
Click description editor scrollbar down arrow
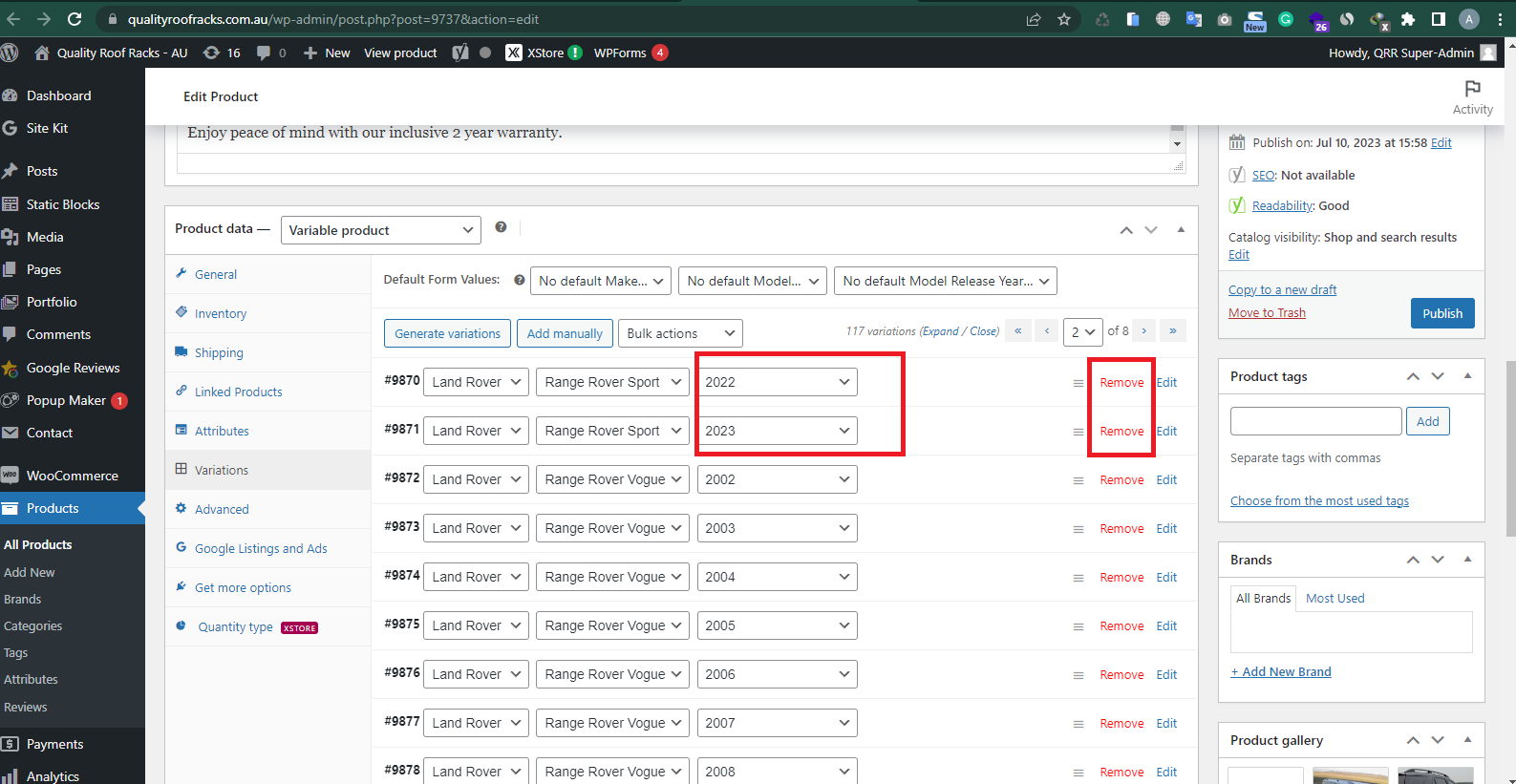coord(1177,144)
